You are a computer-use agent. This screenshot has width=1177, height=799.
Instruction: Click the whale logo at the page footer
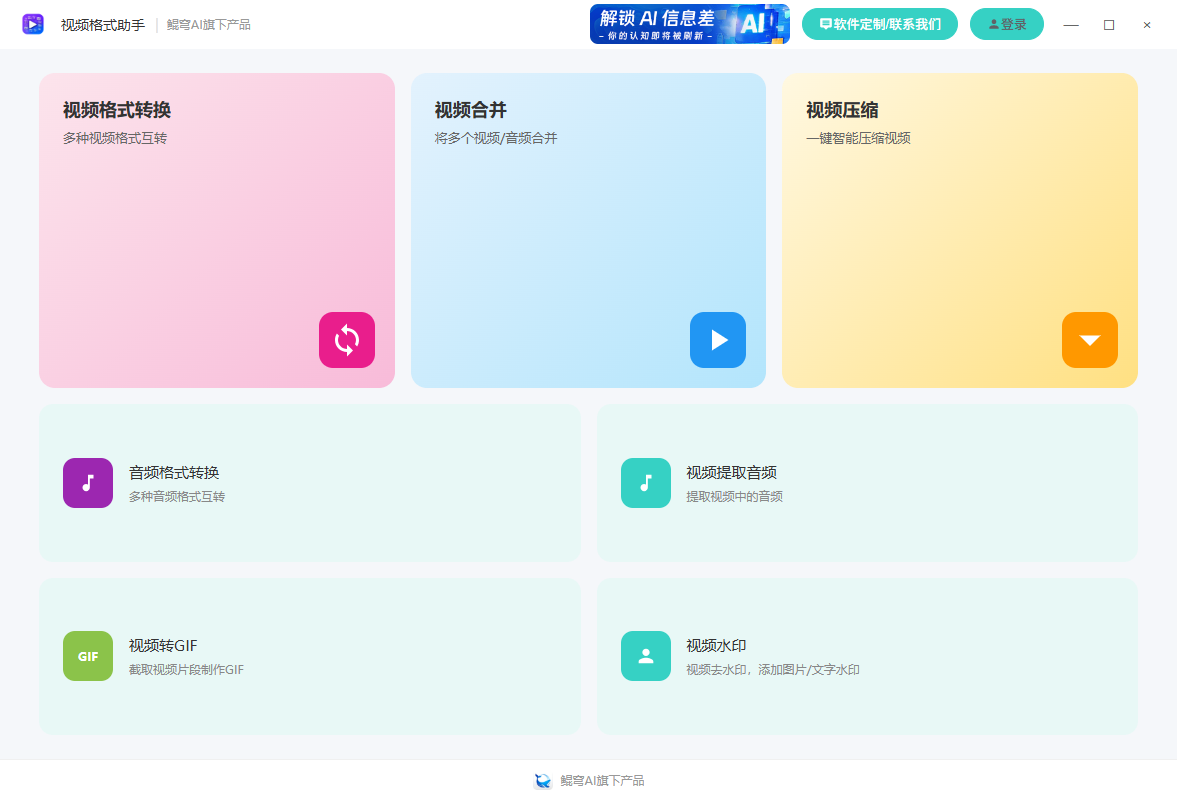(543, 780)
